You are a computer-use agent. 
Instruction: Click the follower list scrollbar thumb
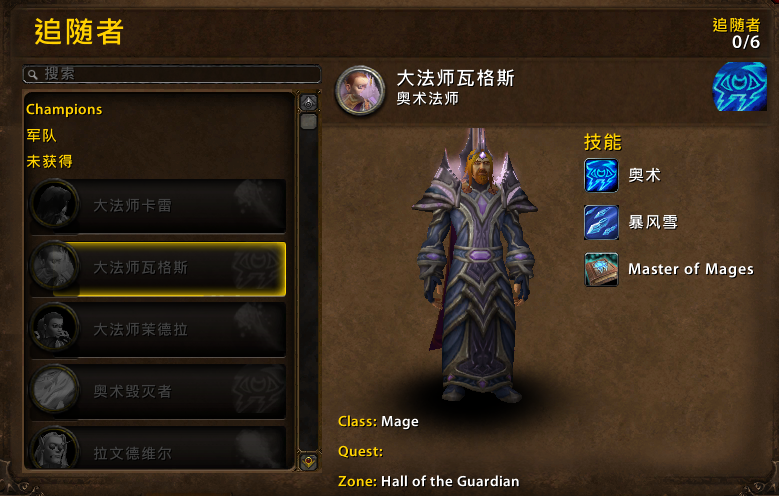pyautogui.click(x=309, y=121)
